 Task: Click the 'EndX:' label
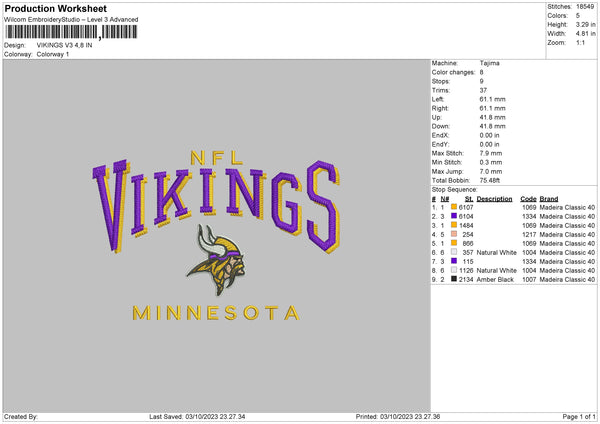tap(440, 135)
